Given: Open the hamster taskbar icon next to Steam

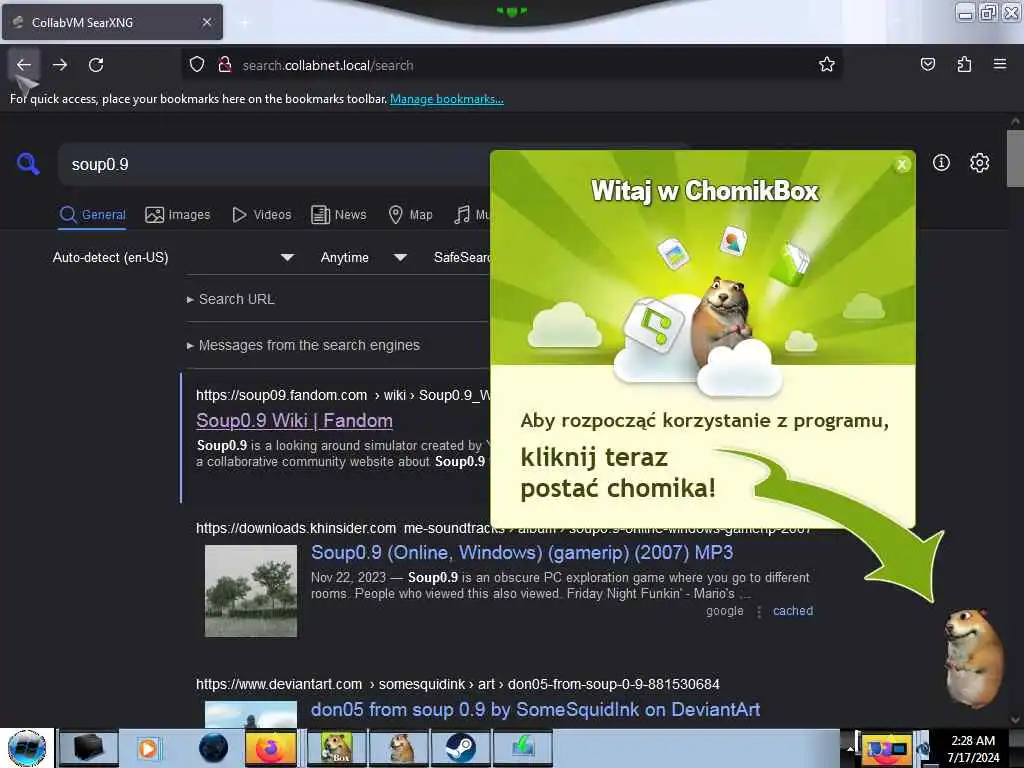Looking at the screenshot, I should (398, 748).
